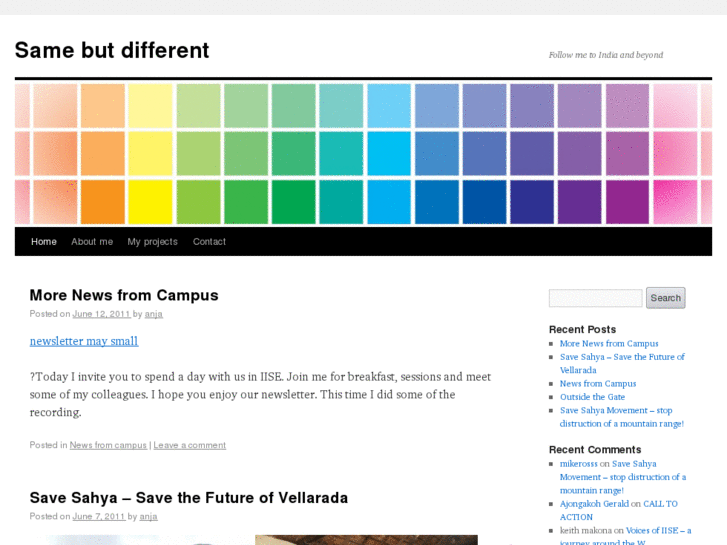
Task: Open the "newsletter may small" link
Action: tap(84, 341)
